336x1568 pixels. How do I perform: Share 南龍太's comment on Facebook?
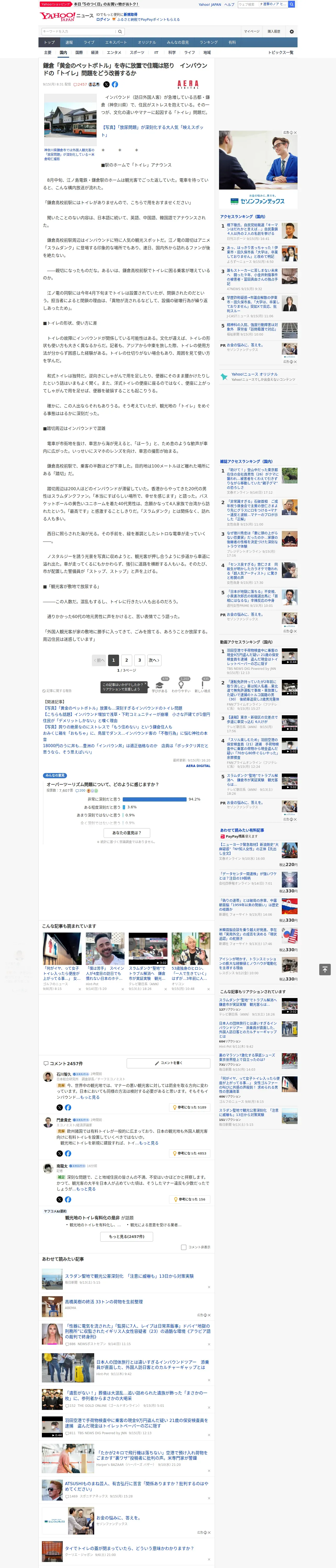68,1199
